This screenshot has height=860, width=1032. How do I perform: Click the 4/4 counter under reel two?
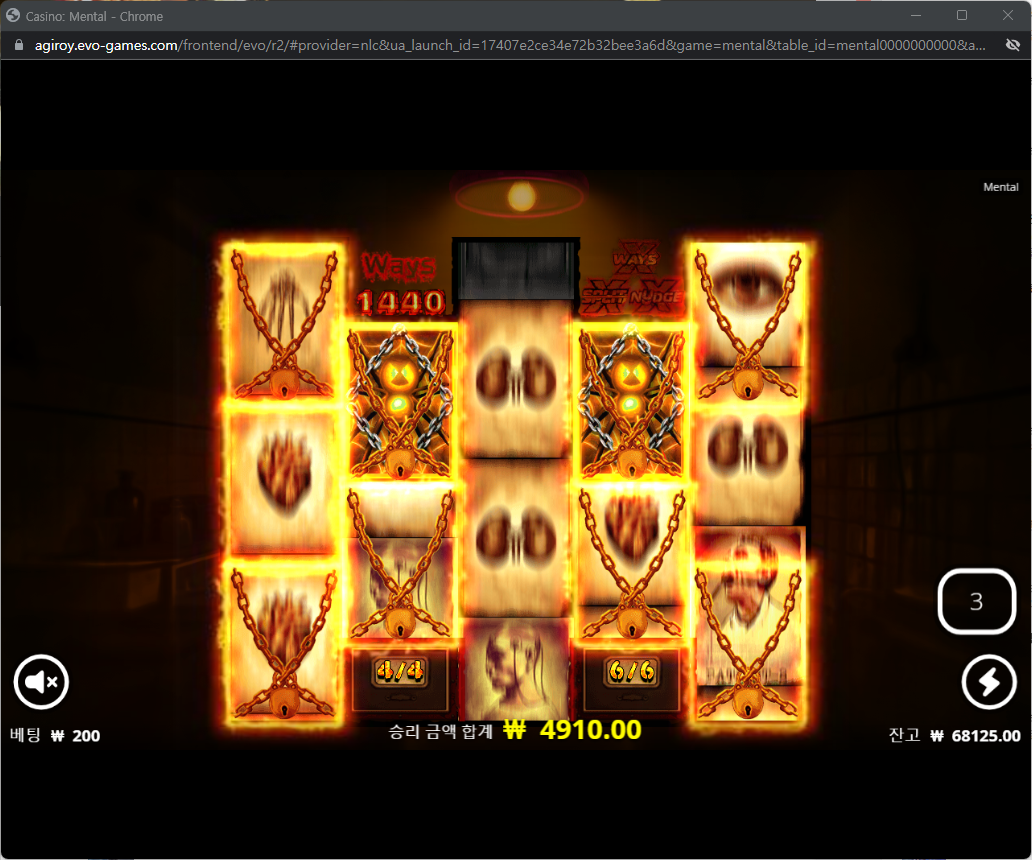click(x=400, y=672)
